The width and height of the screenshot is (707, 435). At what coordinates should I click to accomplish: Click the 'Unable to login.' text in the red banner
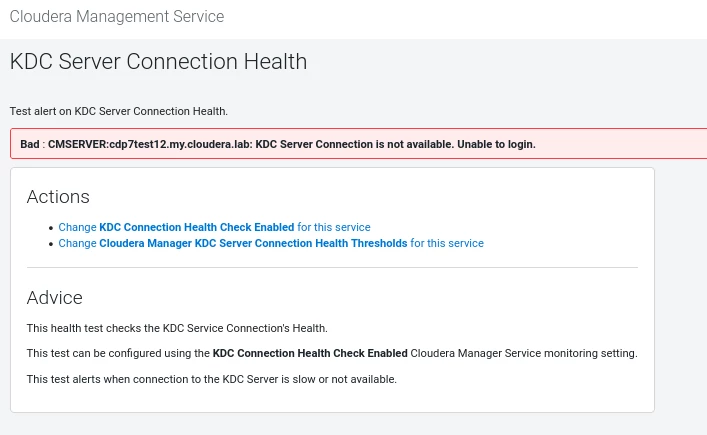496,144
